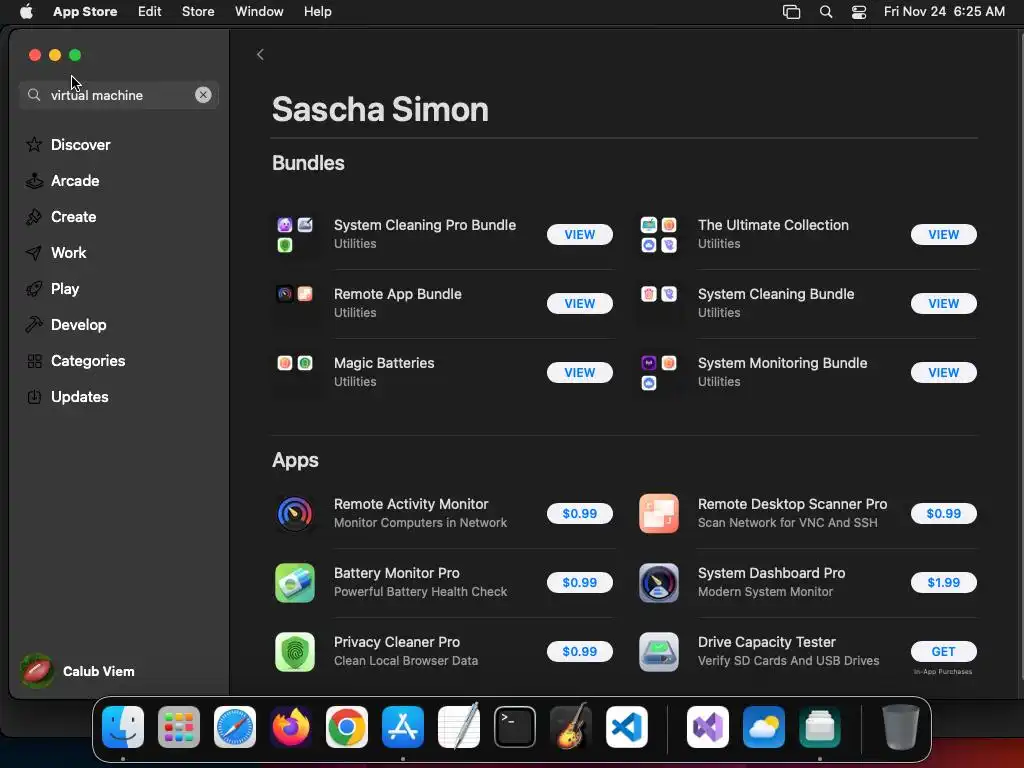Image resolution: width=1024 pixels, height=768 pixels.
Task: Open the Help menu
Action: tap(317, 12)
